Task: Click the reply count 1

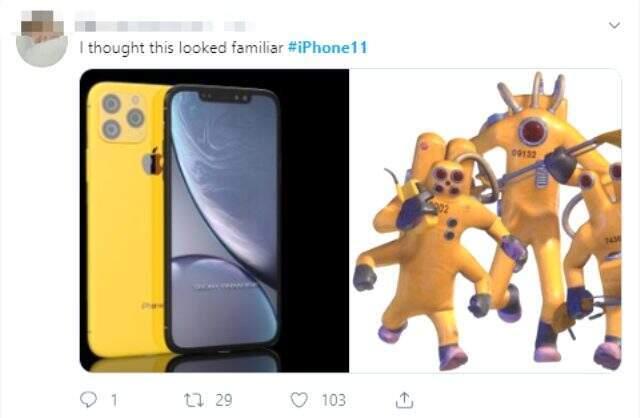Action: pos(113,400)
